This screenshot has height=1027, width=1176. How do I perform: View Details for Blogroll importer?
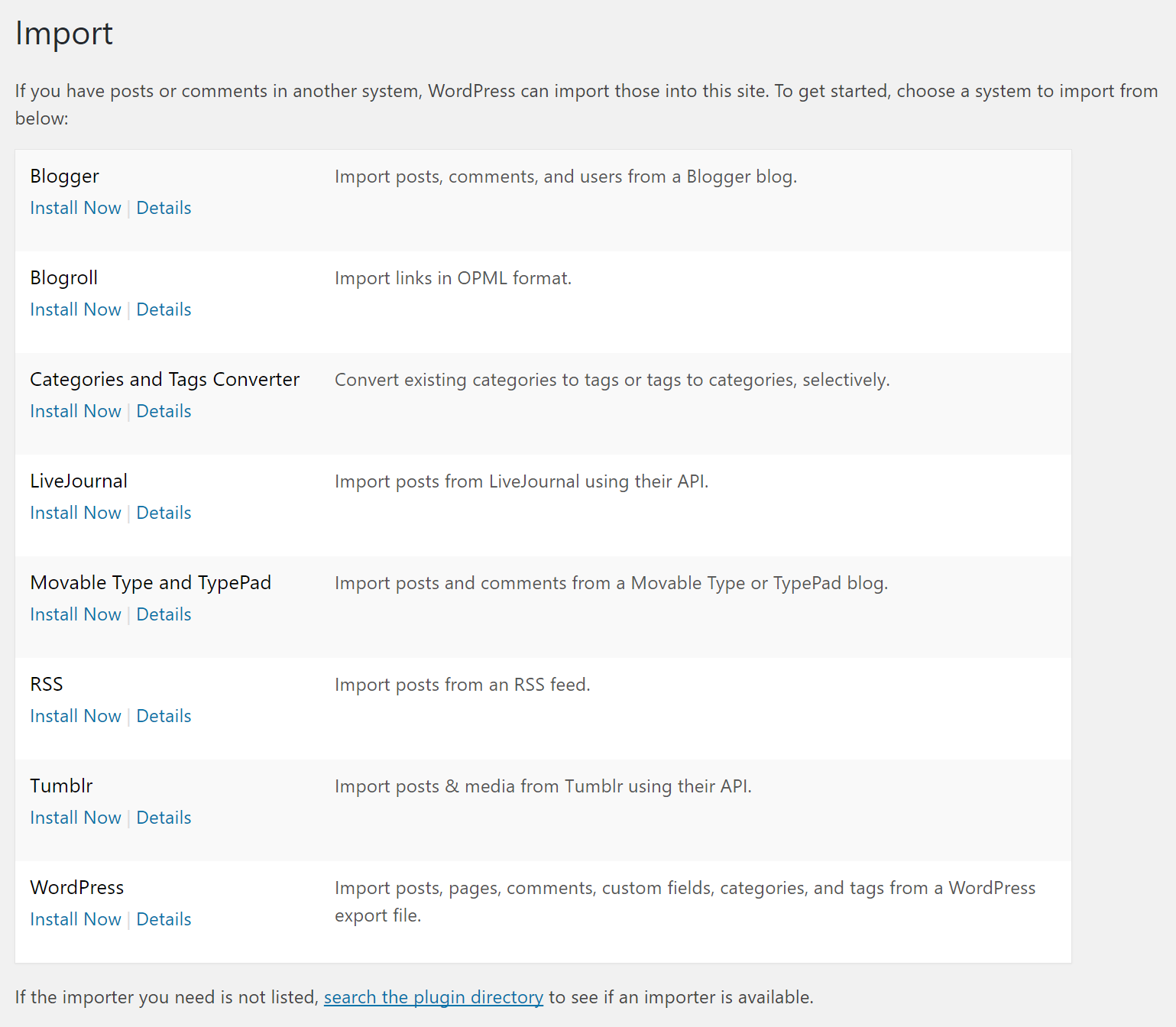click(x=164, y=309)
